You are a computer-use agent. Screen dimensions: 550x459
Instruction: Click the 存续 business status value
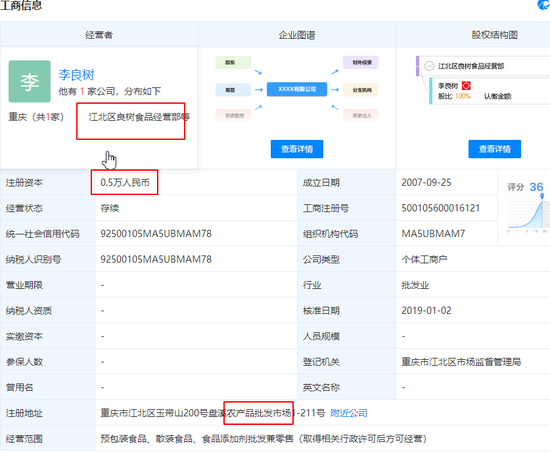[110, 208]
